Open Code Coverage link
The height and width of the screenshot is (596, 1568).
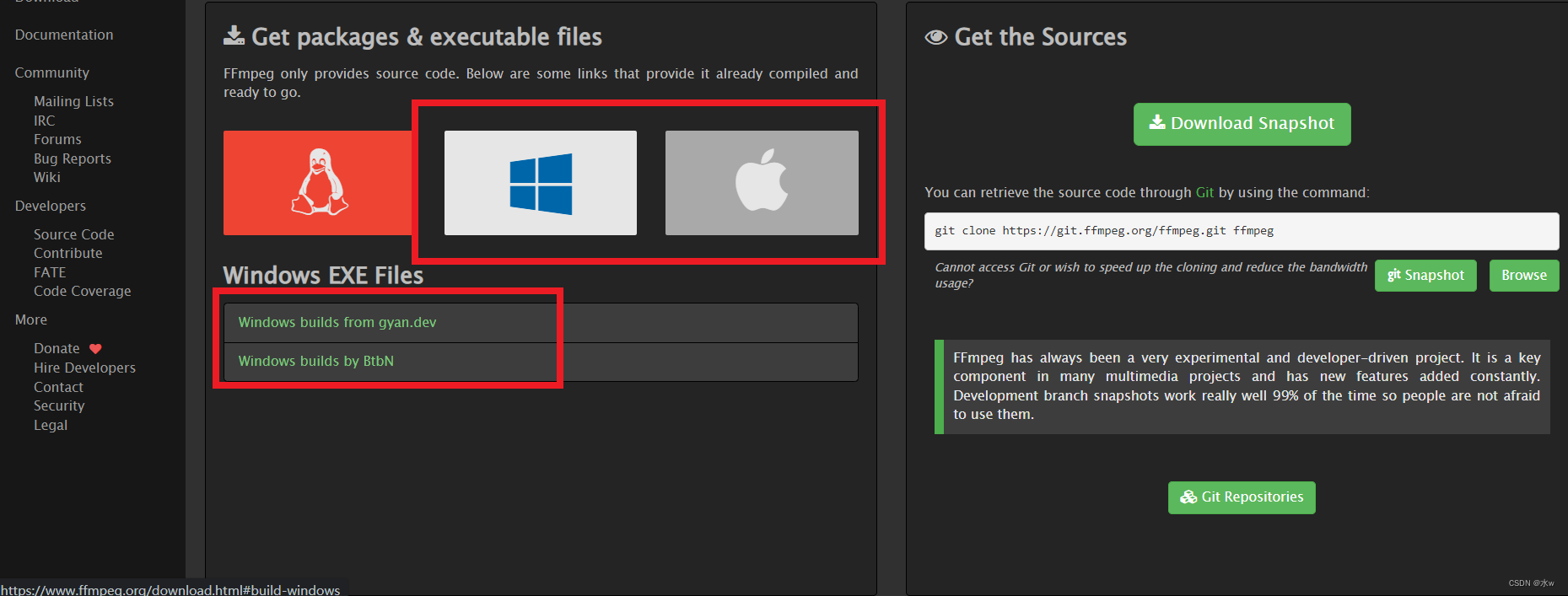(x=83, y=291)
